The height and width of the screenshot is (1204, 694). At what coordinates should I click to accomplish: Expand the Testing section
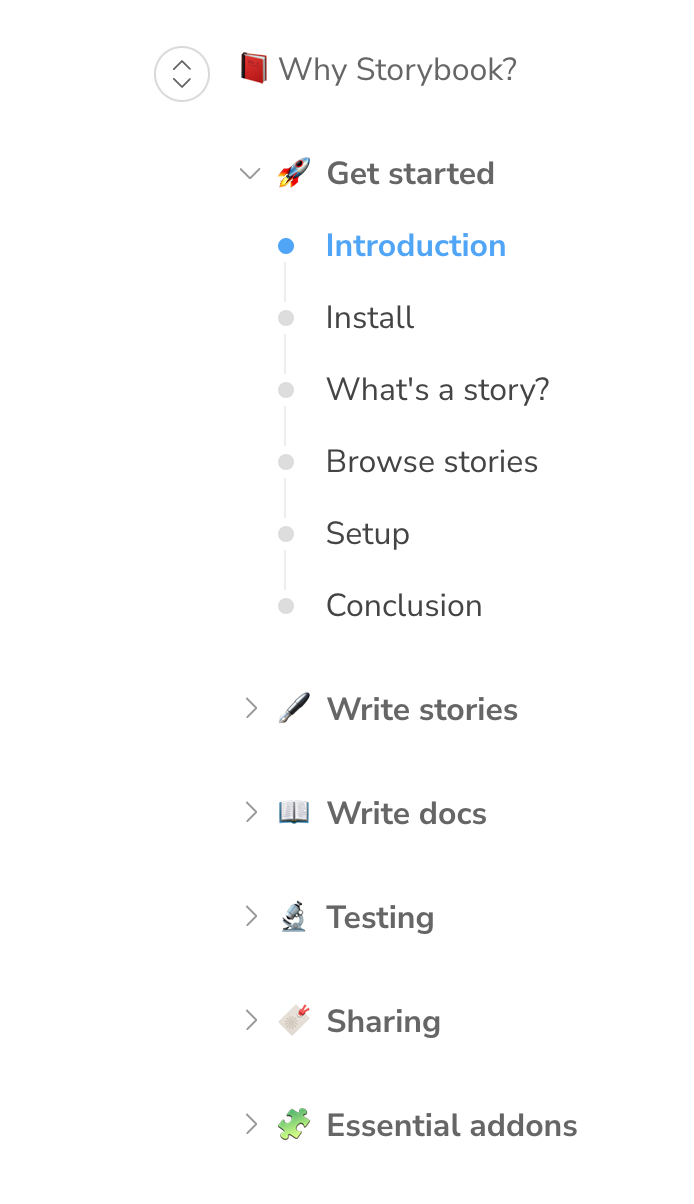coord(250,916)
